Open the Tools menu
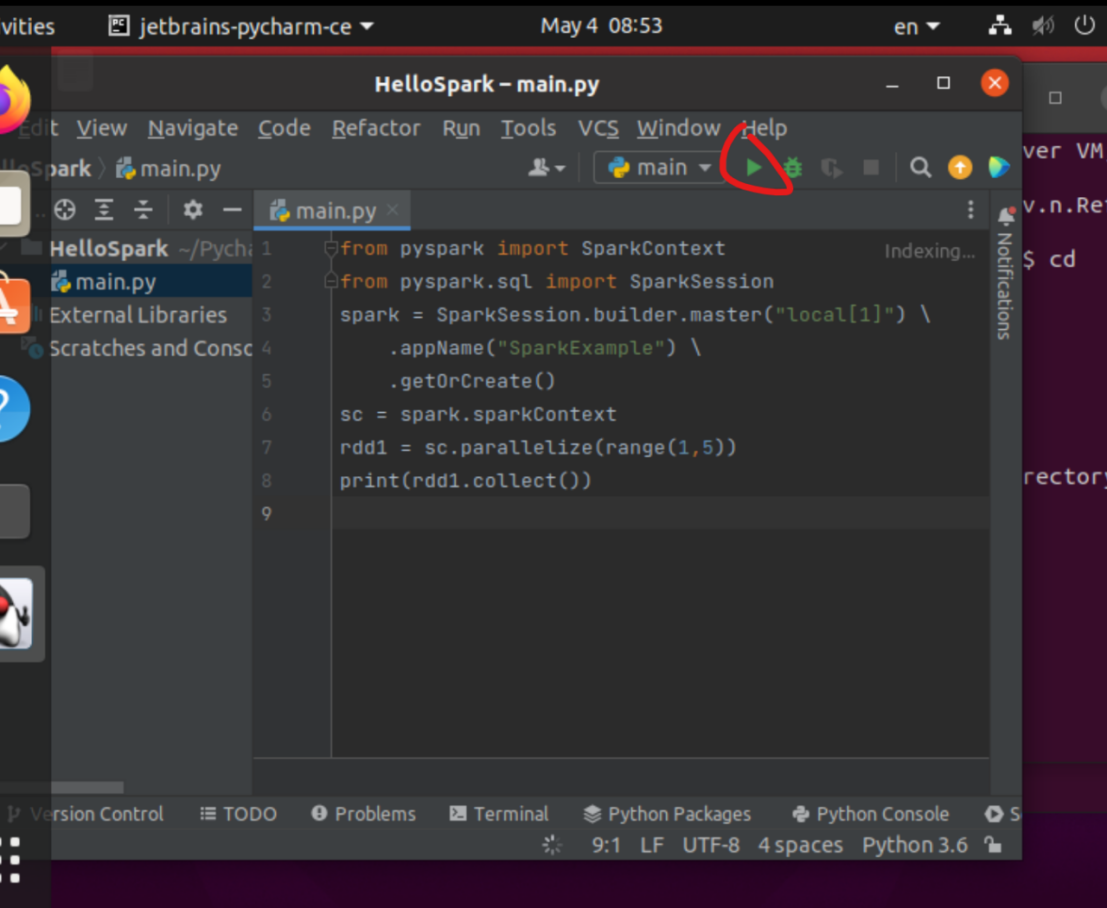The width and height of the screenshot is (1107, 908). [x=529, y=128]
